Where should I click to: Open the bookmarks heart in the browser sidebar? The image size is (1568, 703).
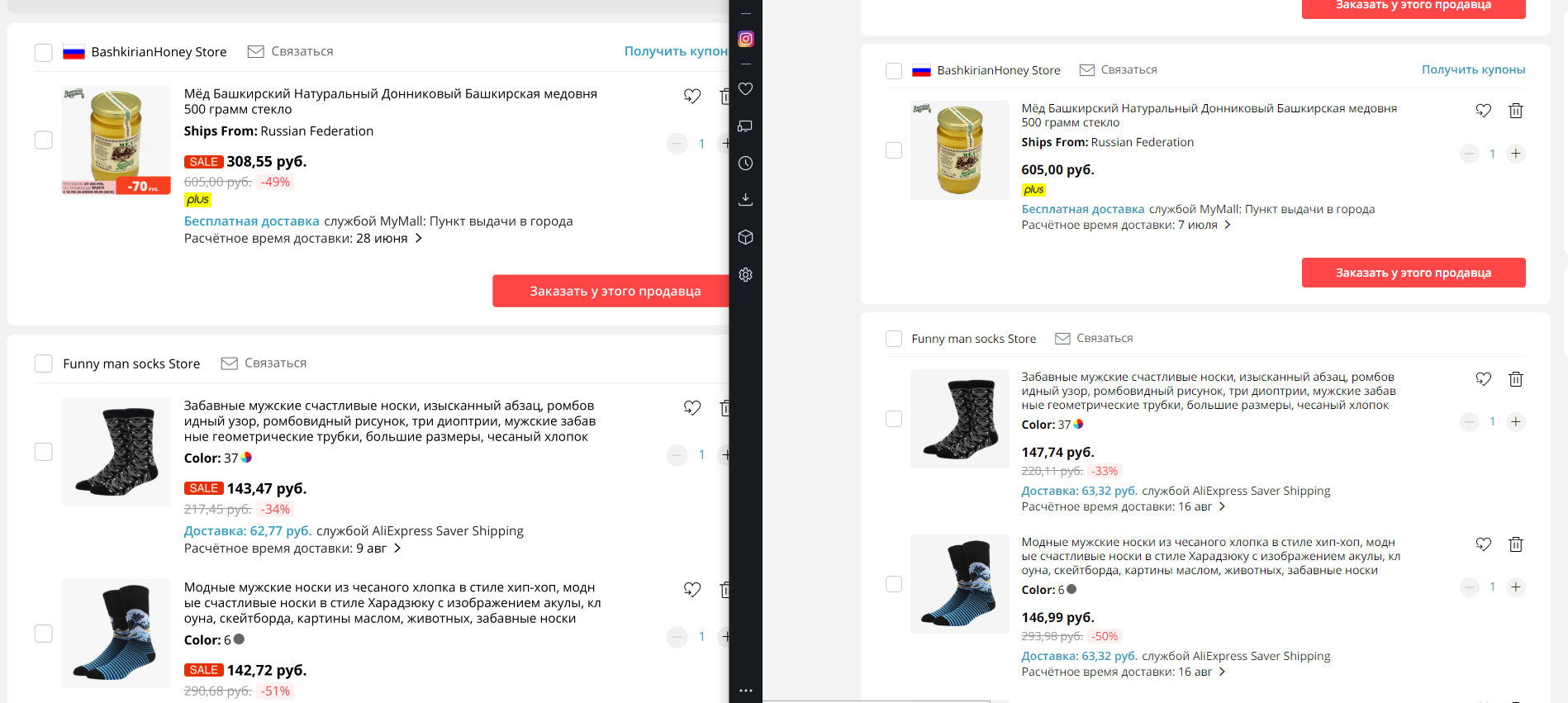pos(745,88)
